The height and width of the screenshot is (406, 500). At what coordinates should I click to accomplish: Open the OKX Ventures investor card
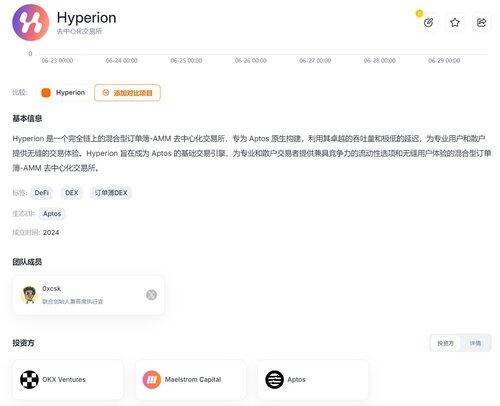coord(68,379)
